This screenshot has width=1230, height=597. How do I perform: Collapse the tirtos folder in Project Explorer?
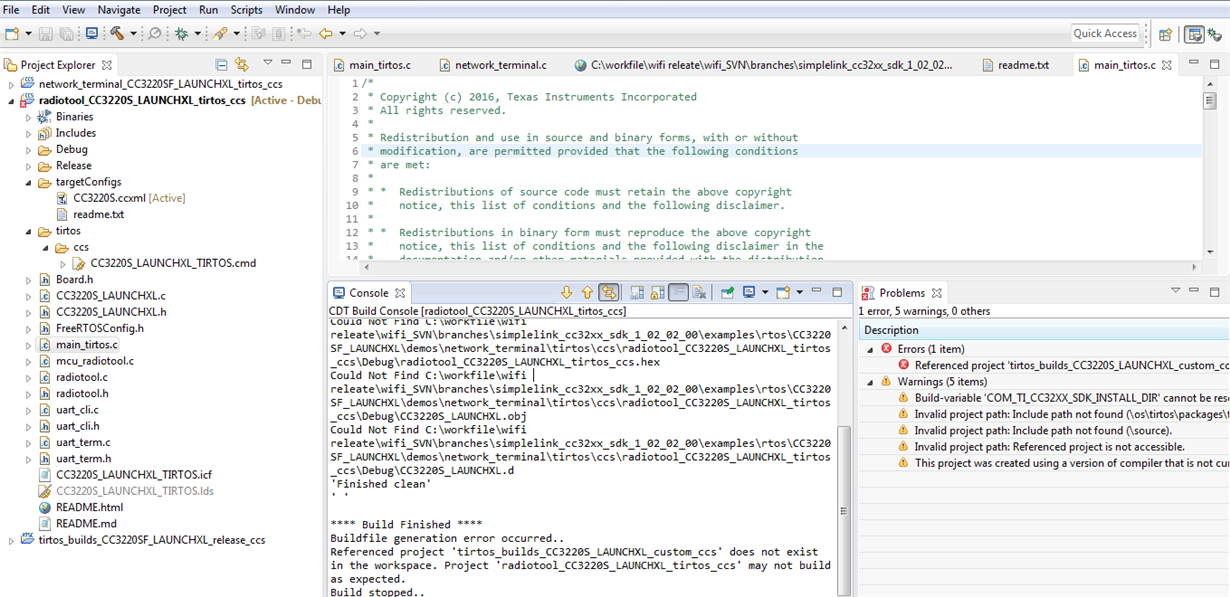pyautogui.click(x=29, y=230)
